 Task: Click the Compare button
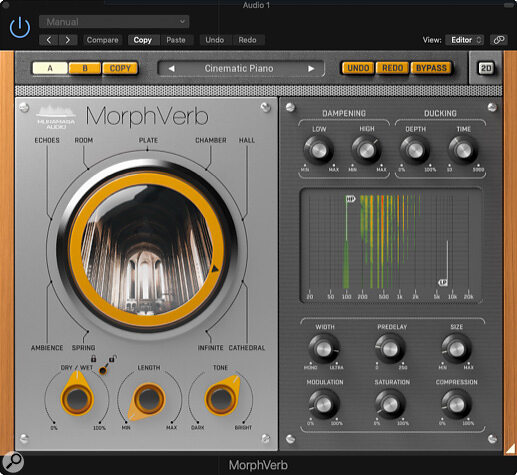[102, 40]
